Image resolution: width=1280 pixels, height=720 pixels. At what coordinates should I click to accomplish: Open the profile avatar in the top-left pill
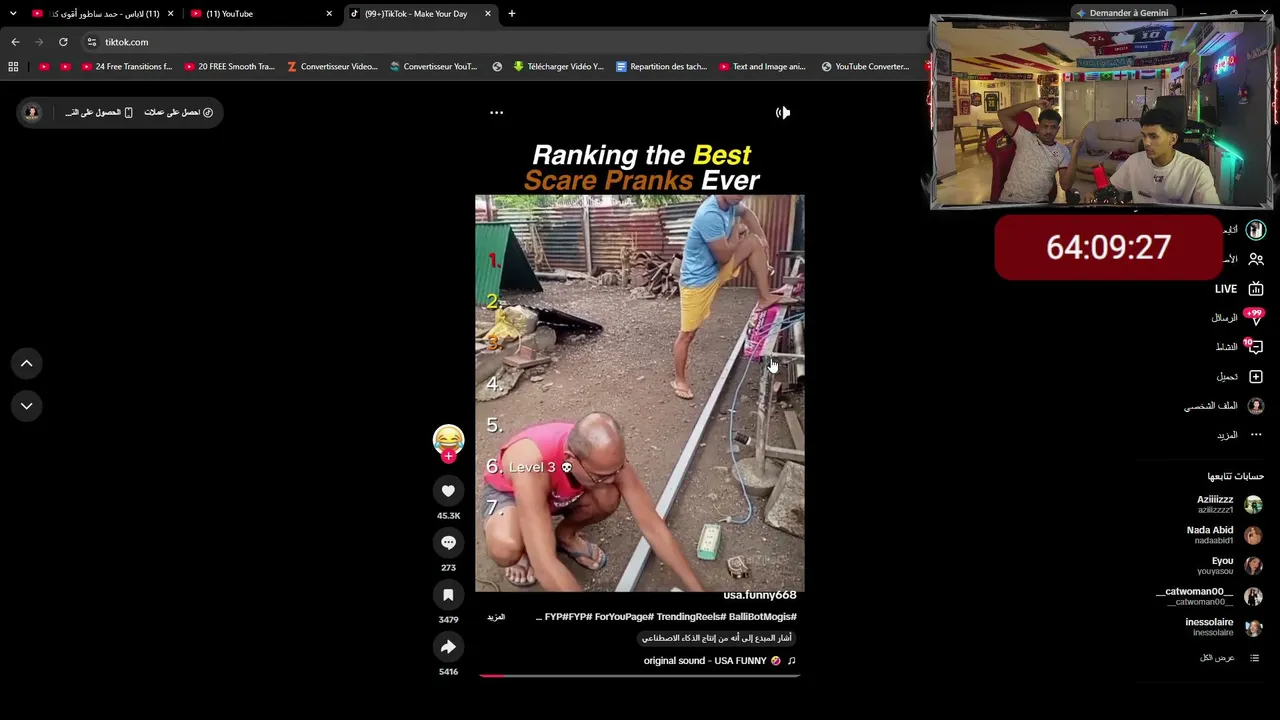coord(32,112)
